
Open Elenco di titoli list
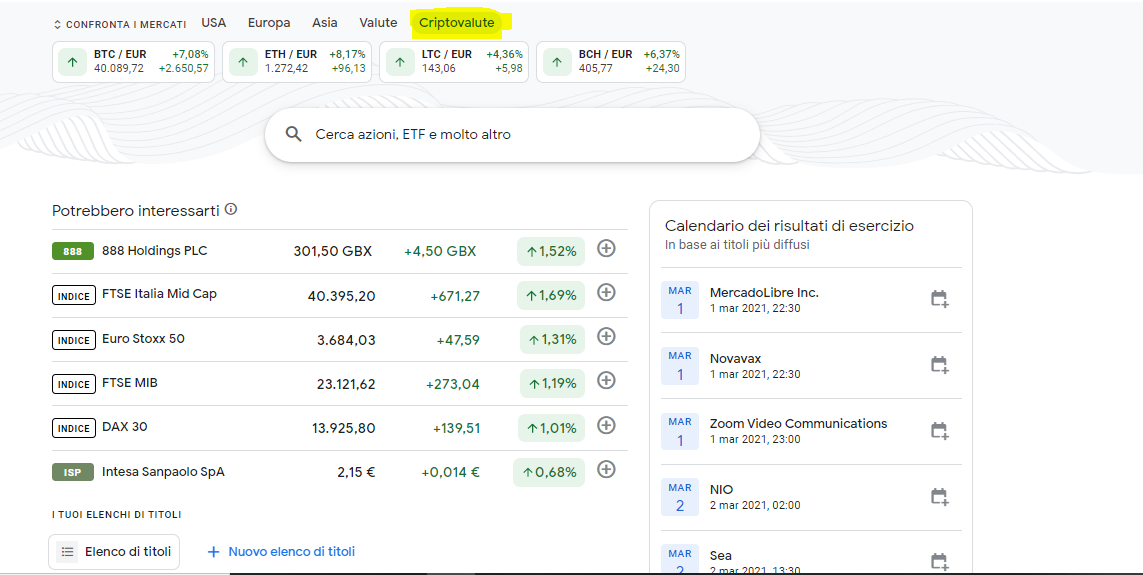(114, 552)
